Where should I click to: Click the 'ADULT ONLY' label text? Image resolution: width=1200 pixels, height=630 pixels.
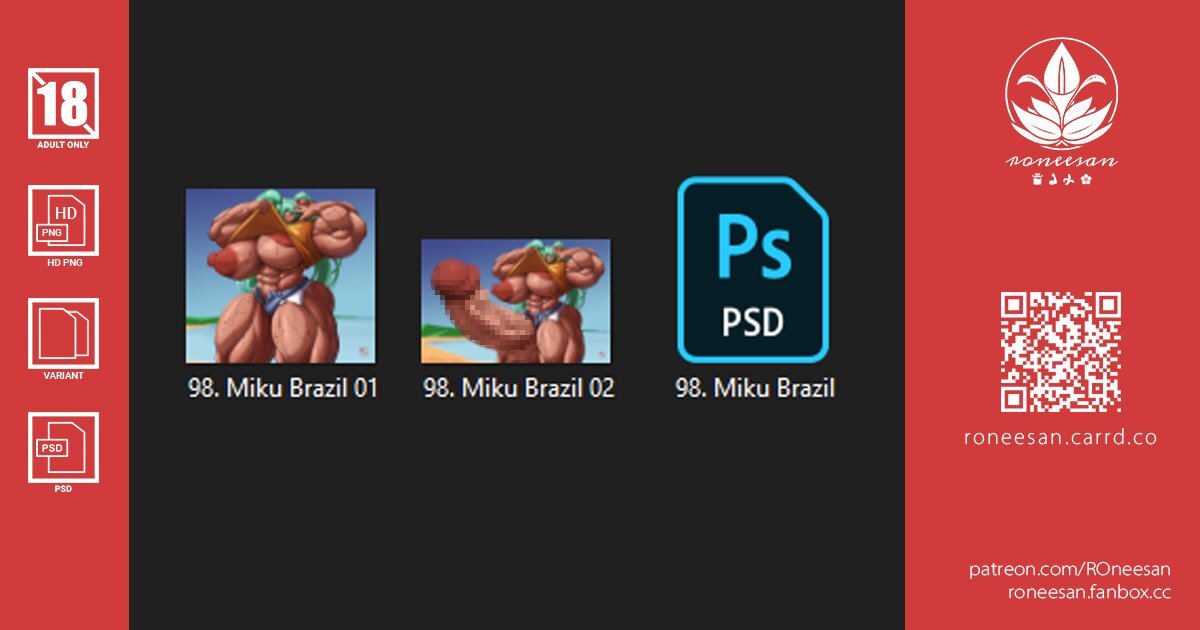point(63,145)
